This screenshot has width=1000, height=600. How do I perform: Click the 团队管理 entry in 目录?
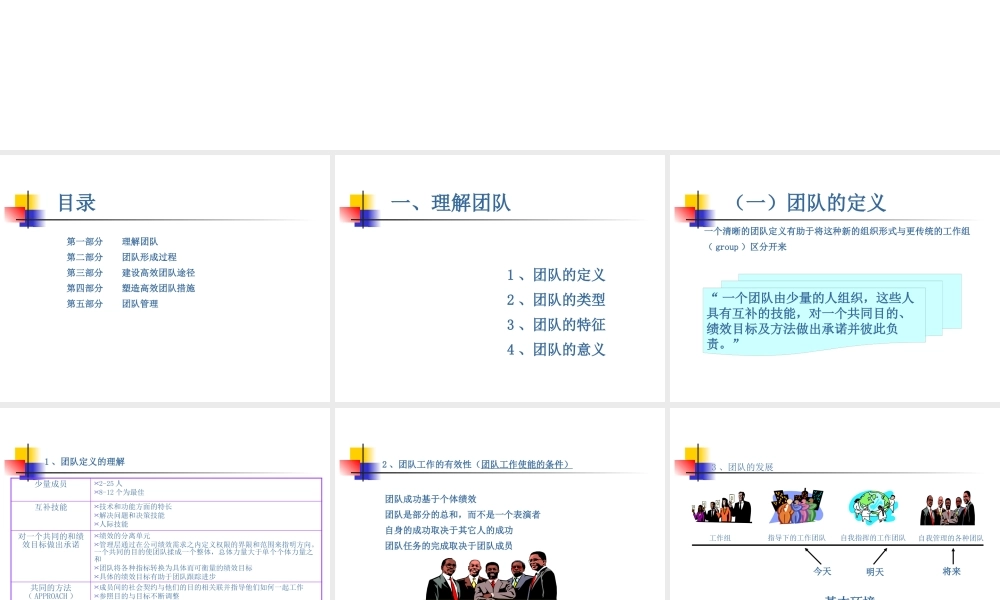click(140, 304)
